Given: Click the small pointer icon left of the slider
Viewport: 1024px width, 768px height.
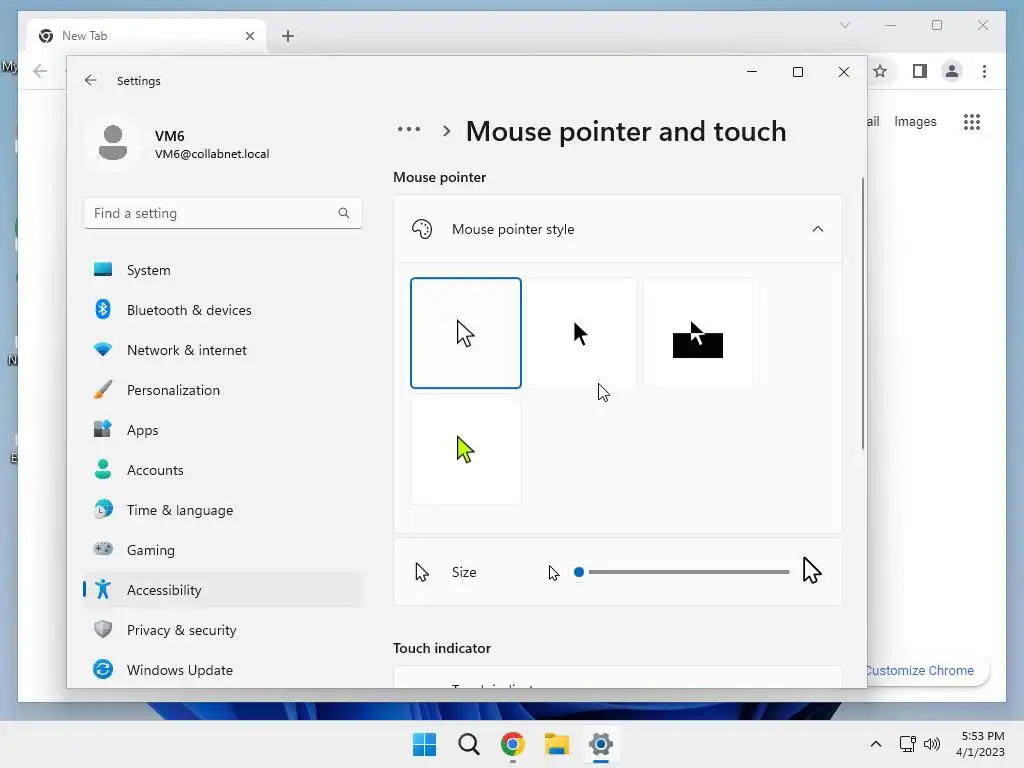Looking at the screenshot, I should pyautogui.click(x=554, y=573).
